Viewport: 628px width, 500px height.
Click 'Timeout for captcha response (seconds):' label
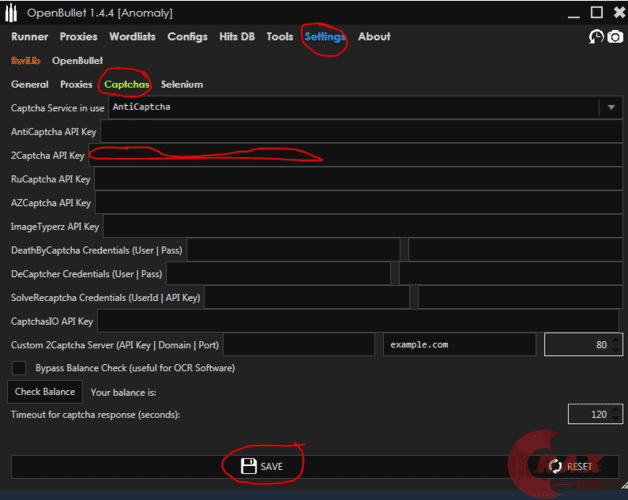click(x=95, y=415)
